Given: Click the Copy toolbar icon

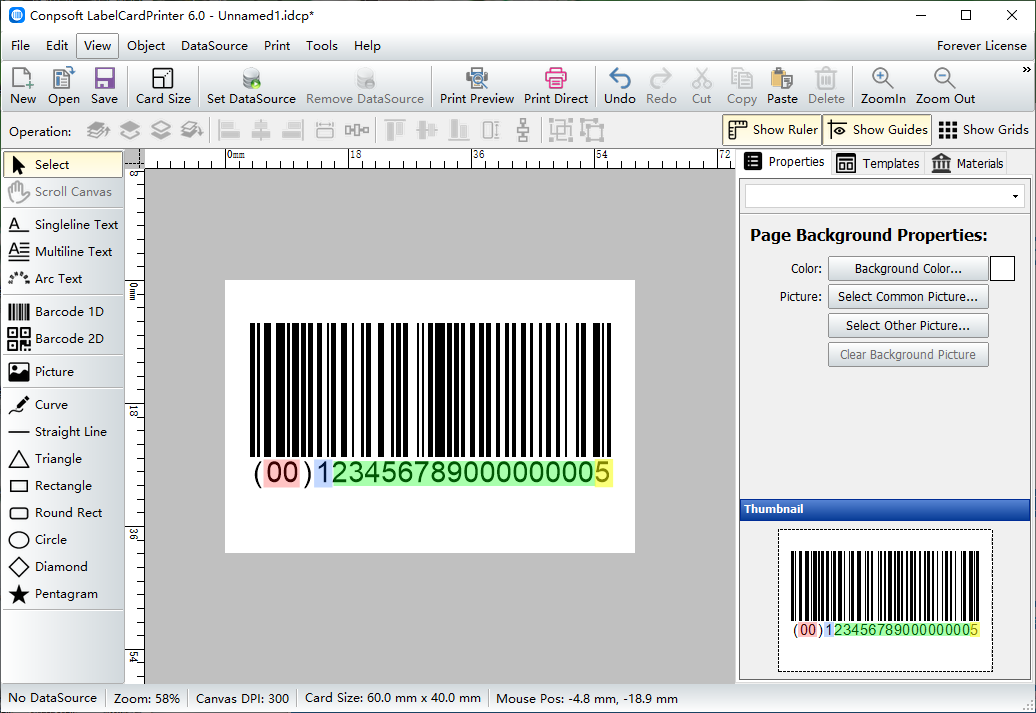Looking at the screenshot, I should pyautogui.click(x=741, y=86).
